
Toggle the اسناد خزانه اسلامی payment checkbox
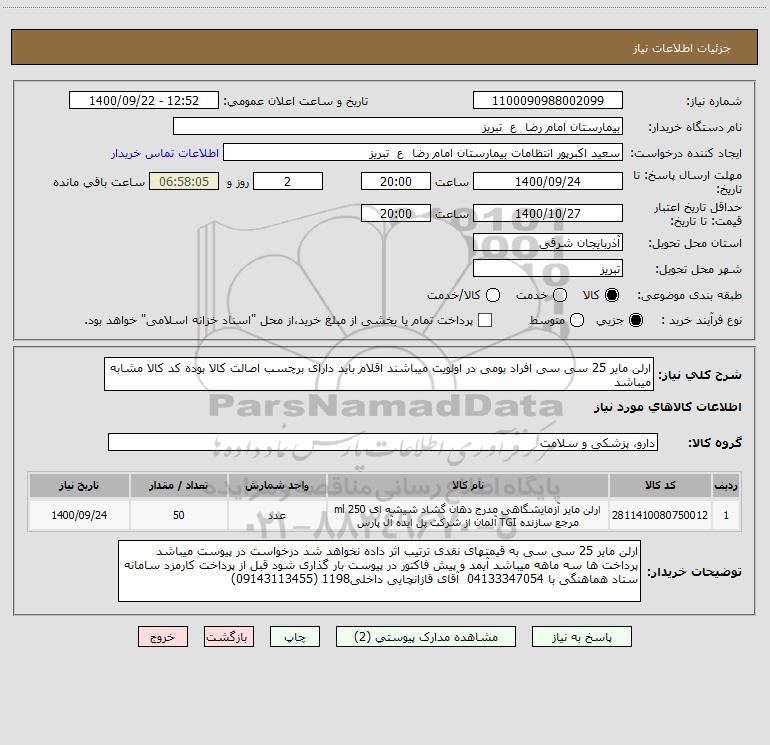click(485, 320)
